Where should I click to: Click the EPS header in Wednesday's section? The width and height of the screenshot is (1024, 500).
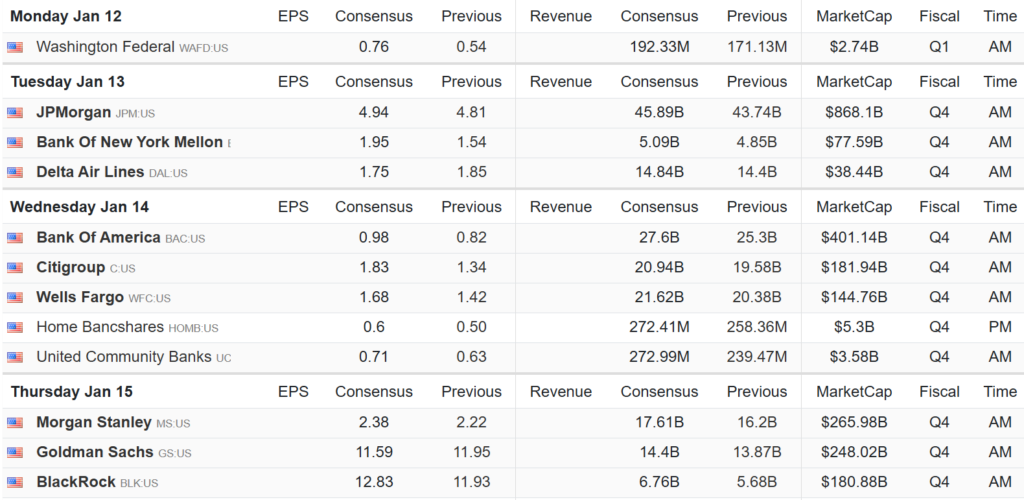coord(293,207)
